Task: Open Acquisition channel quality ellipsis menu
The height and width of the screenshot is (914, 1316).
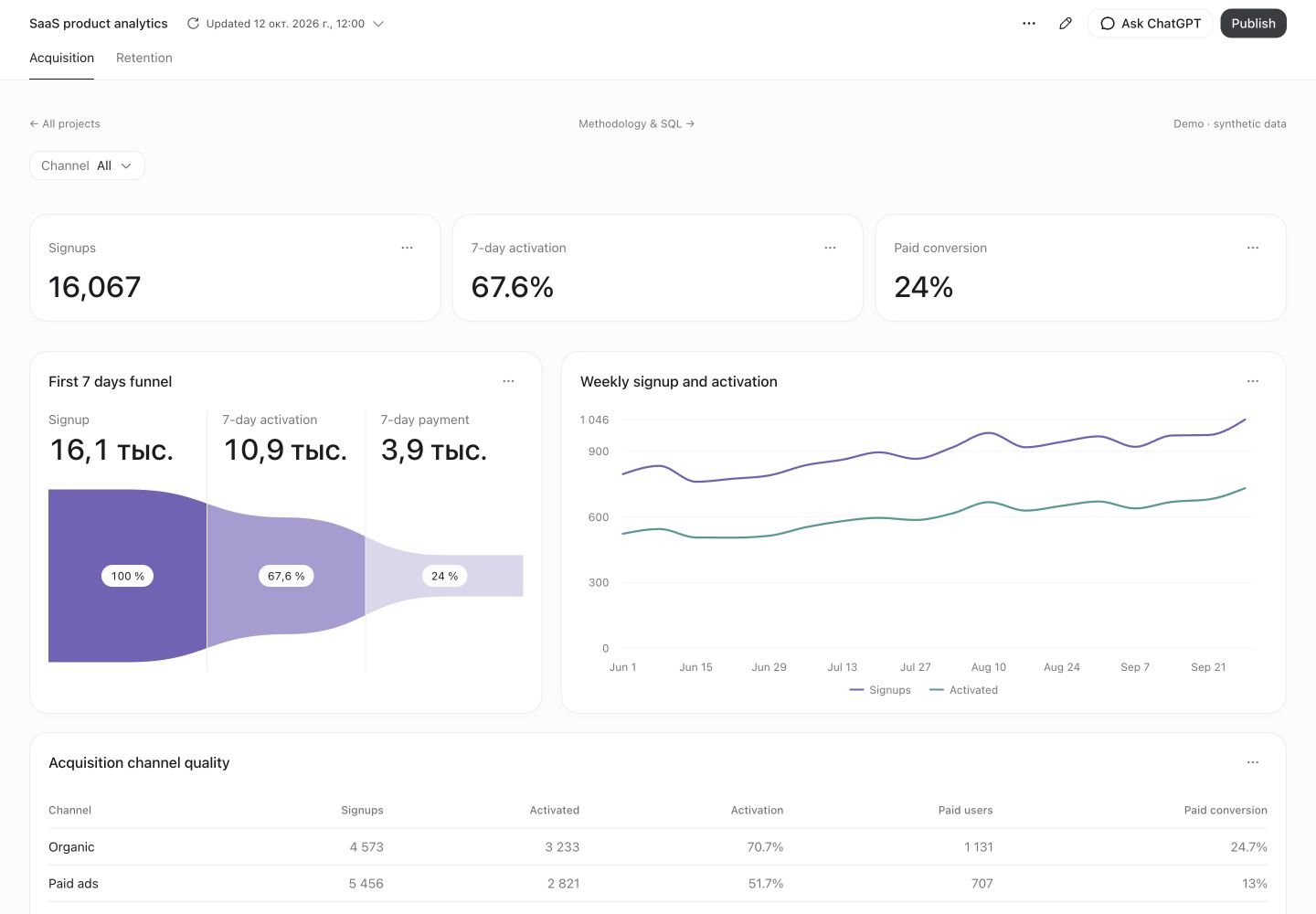Action: (x=1253, y=762)
